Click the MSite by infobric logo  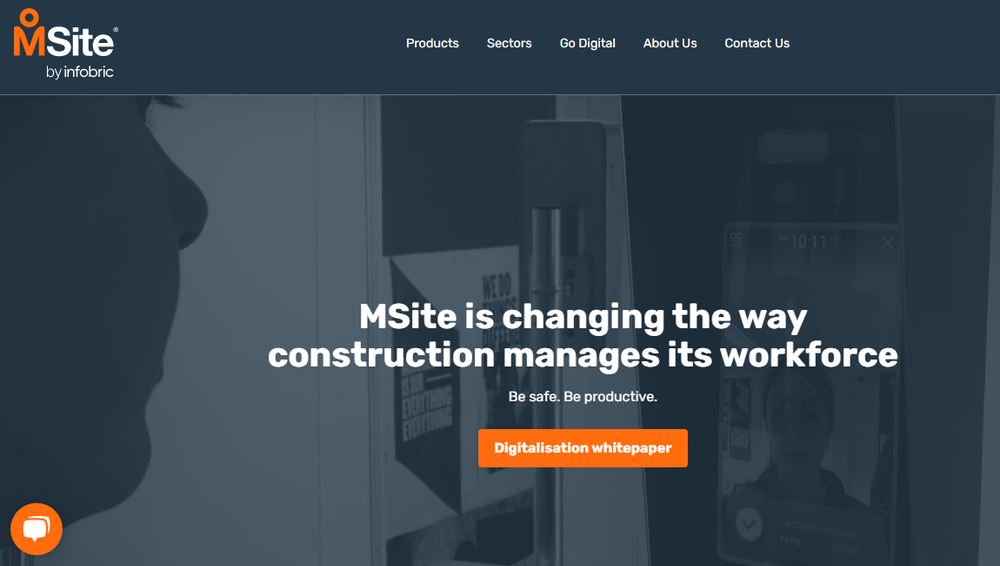[x=66, y=44]
